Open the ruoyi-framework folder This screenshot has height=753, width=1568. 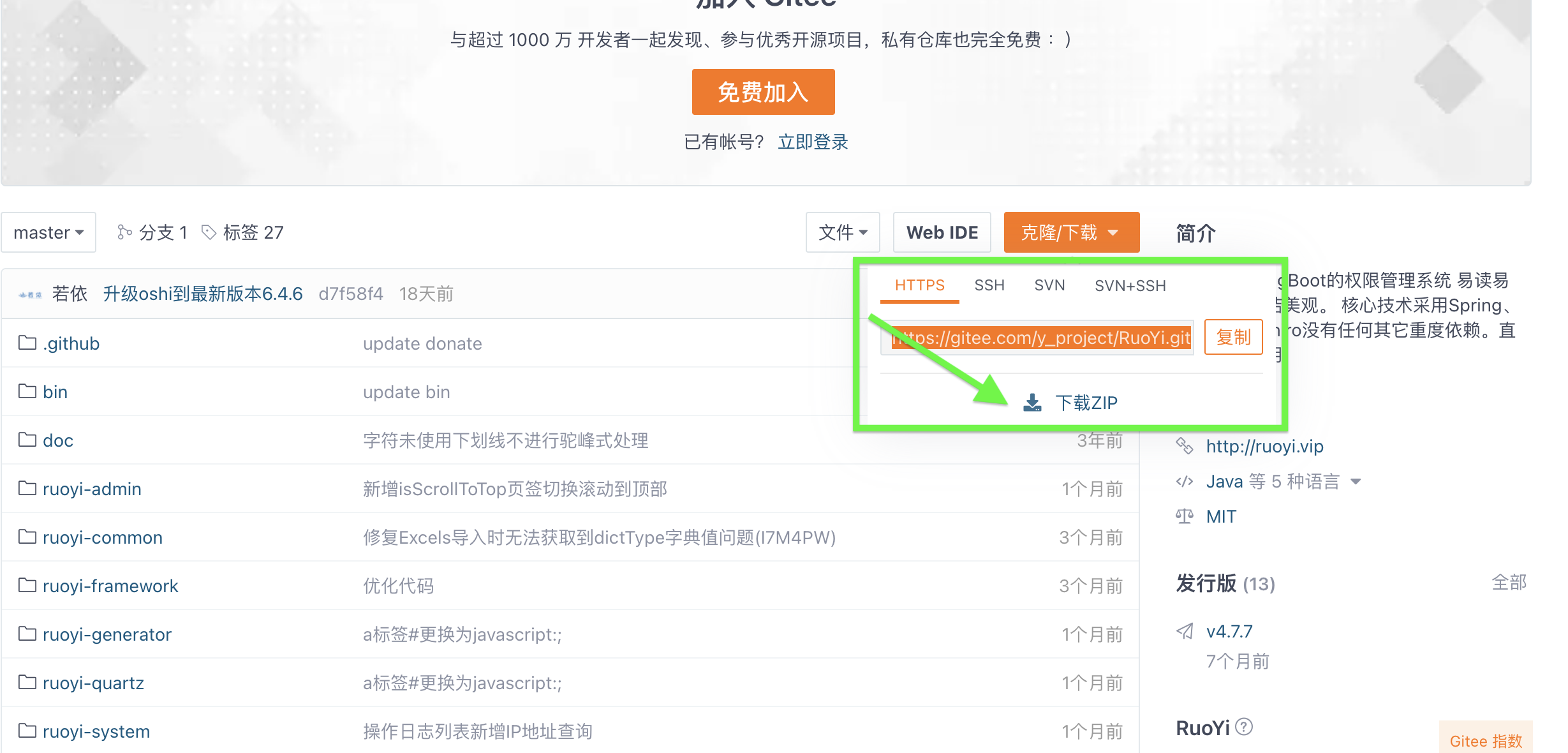[x=110, y=586]
